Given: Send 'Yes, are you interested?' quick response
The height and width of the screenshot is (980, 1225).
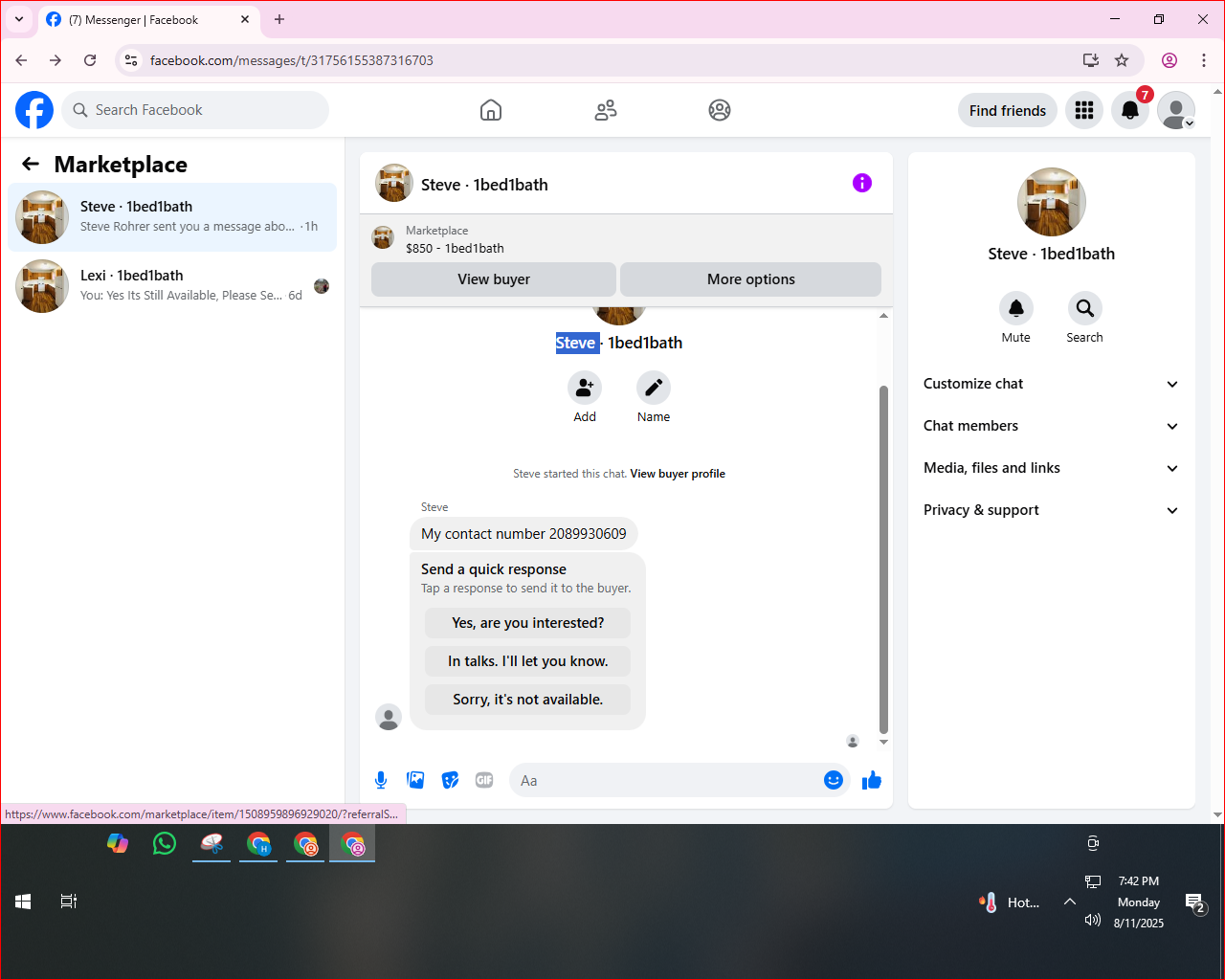Looking at the screenshot, I should [528, 623].
